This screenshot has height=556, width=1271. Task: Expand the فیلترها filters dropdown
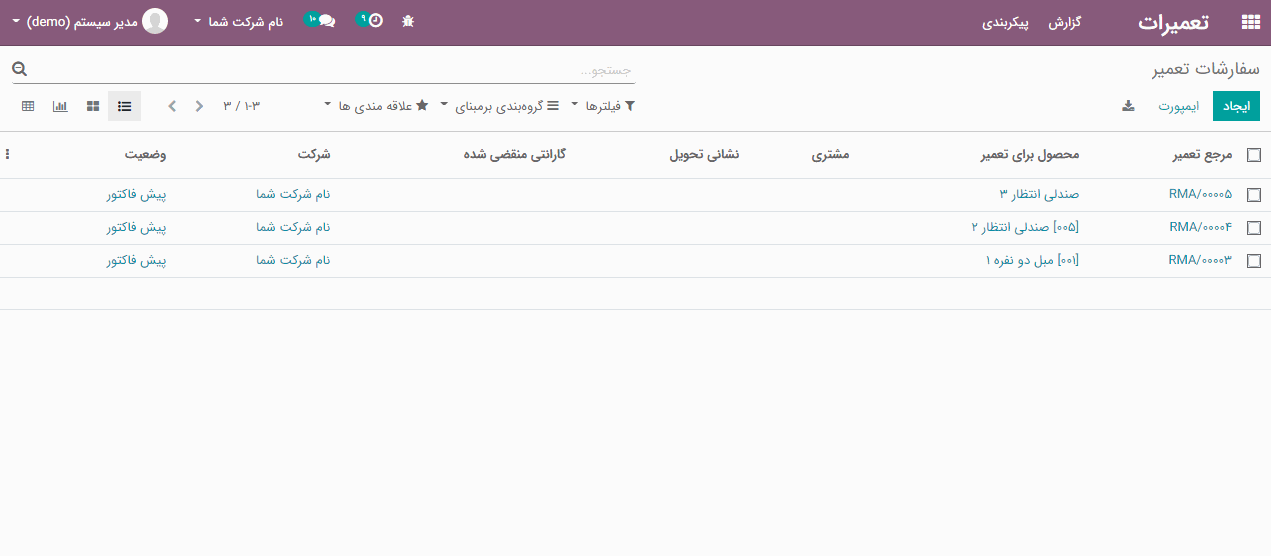coord(603,106)
